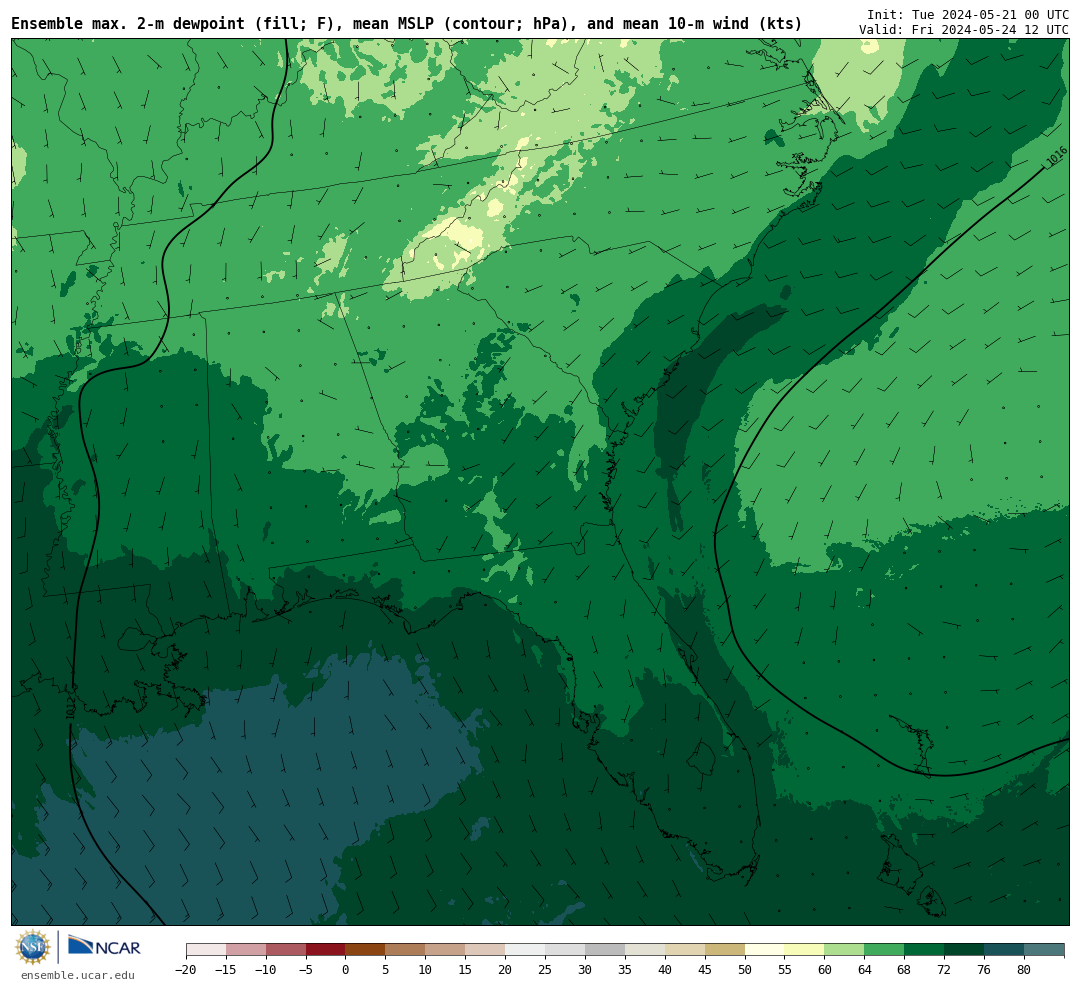Click the 45 colorbar tick label
Image resolution: width=1080 pixels, height=988 pixels.
(705, 970)
